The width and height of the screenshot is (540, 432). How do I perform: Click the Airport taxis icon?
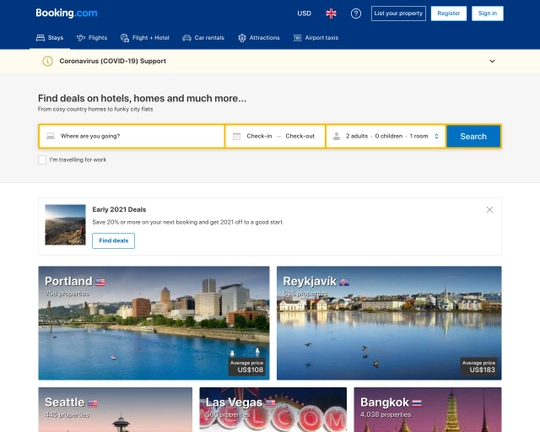point(297,38)
